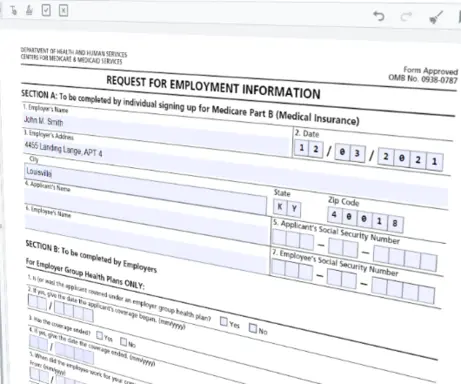Select the REQUEST FOR EMPLOYMENT INFORMATION title

point(213,87)
